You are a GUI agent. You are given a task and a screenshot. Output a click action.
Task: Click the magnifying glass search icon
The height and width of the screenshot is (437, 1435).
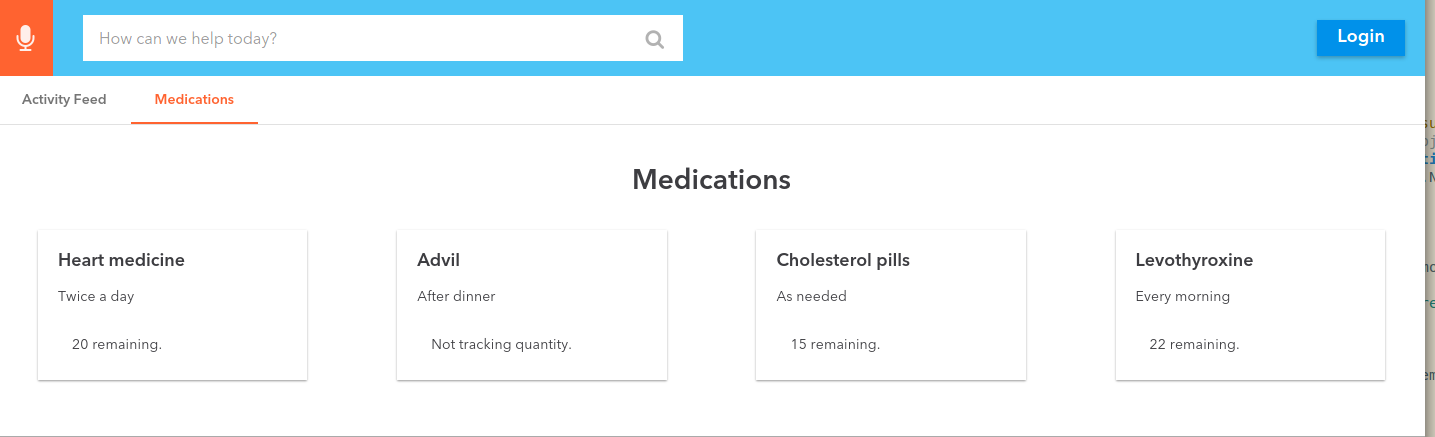655,39
